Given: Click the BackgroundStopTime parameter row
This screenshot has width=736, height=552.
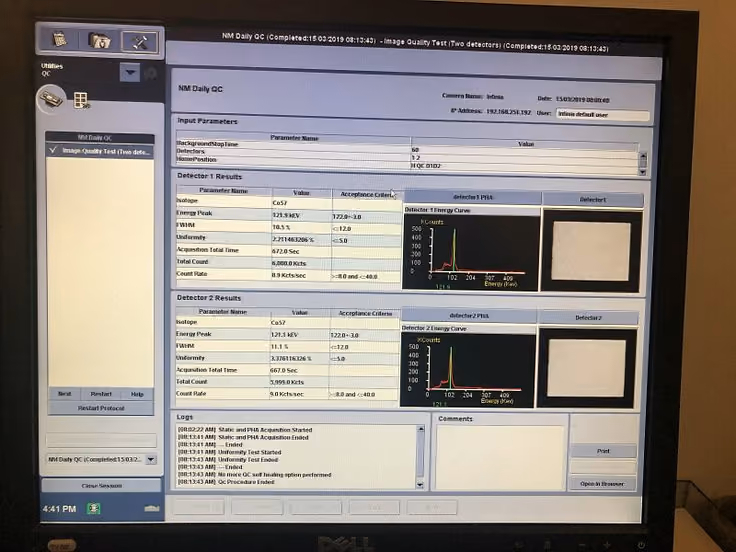Looking at the screenshot, I should 406,147.
